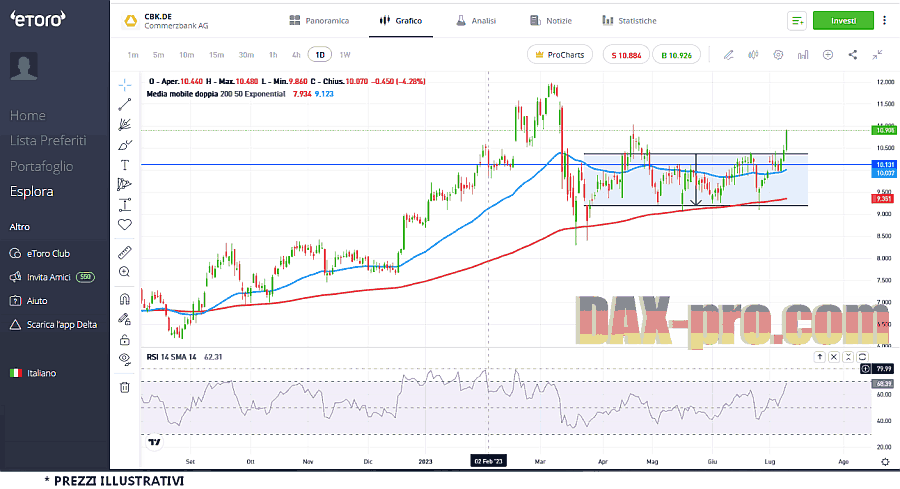The image size is (900, 489).
Task: Open chart settings gear in top toolbar
Action: [778, 55]
